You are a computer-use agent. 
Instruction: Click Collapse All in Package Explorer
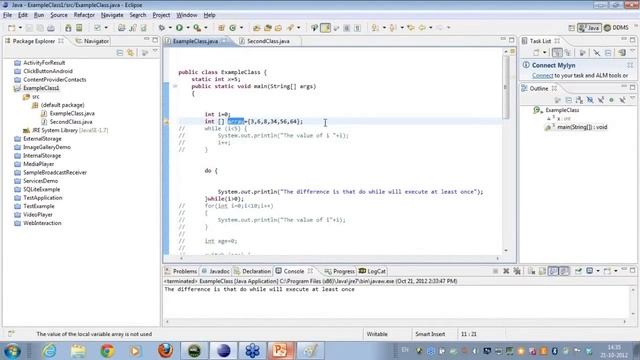(120, 53)
